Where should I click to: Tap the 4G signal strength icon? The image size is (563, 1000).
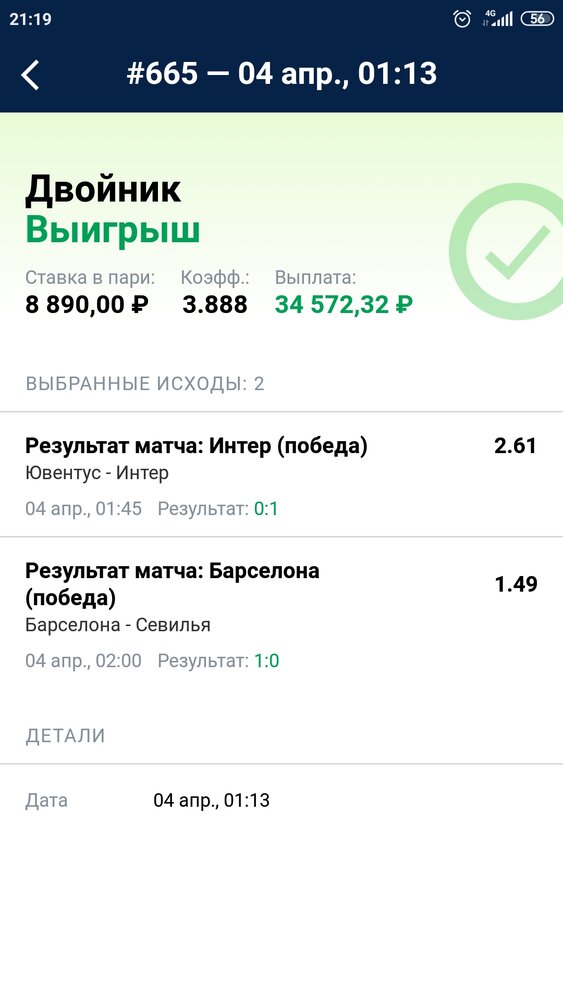click(x=498, y=18)
